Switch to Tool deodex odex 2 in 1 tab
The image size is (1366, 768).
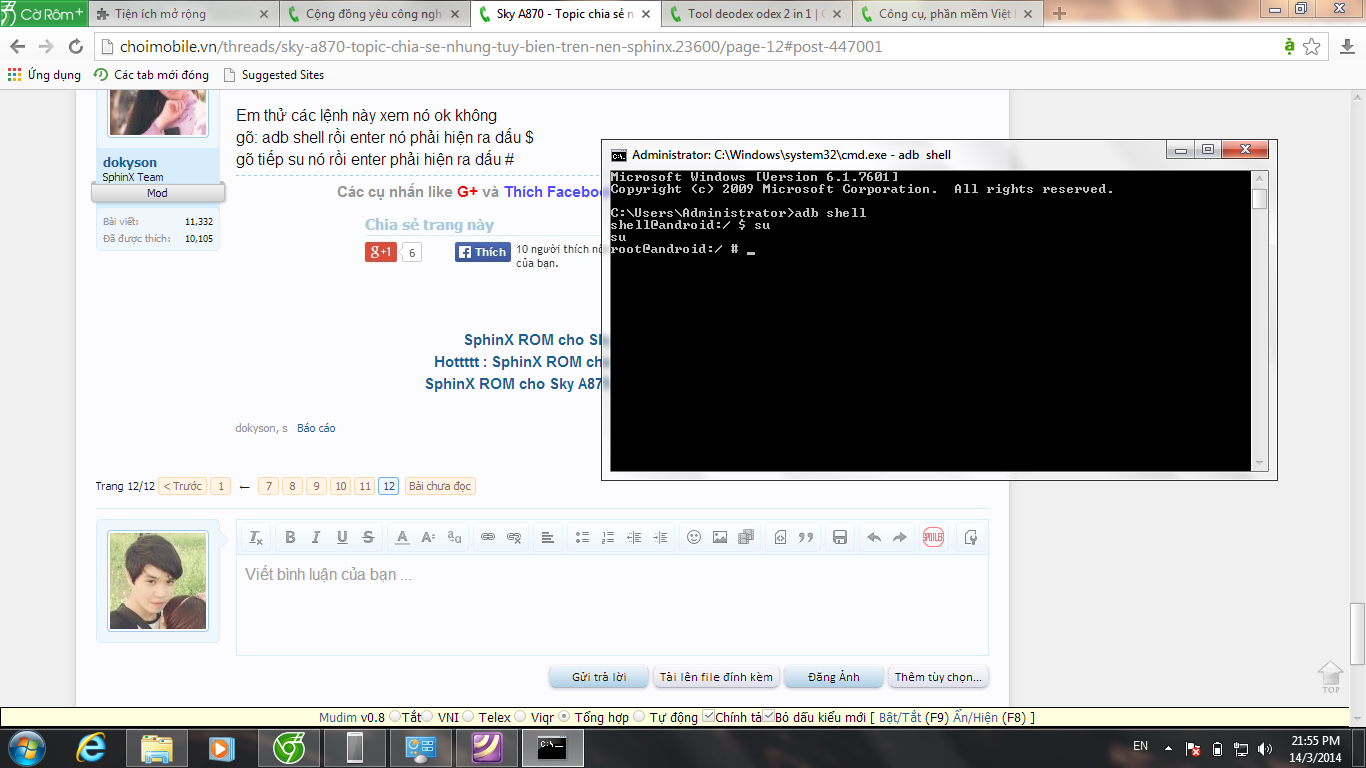756,14
